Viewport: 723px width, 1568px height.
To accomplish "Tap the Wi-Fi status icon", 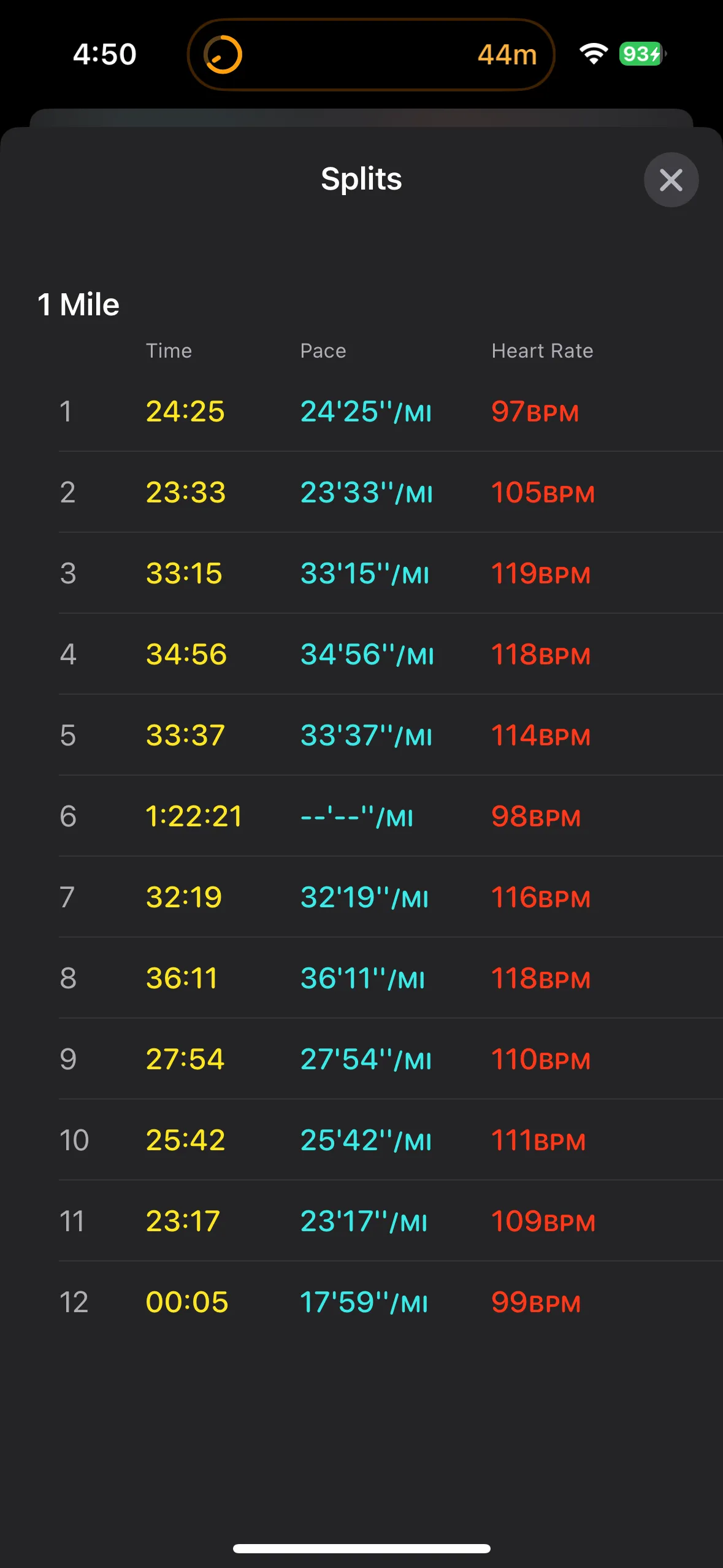I will click(594, 54).
